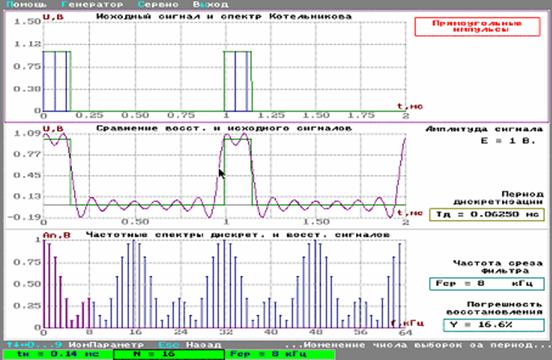The width and height of the screenshot is (552, 360).
Task: Click the spectrum line at 48 кГц
Action: pos(315,284)
